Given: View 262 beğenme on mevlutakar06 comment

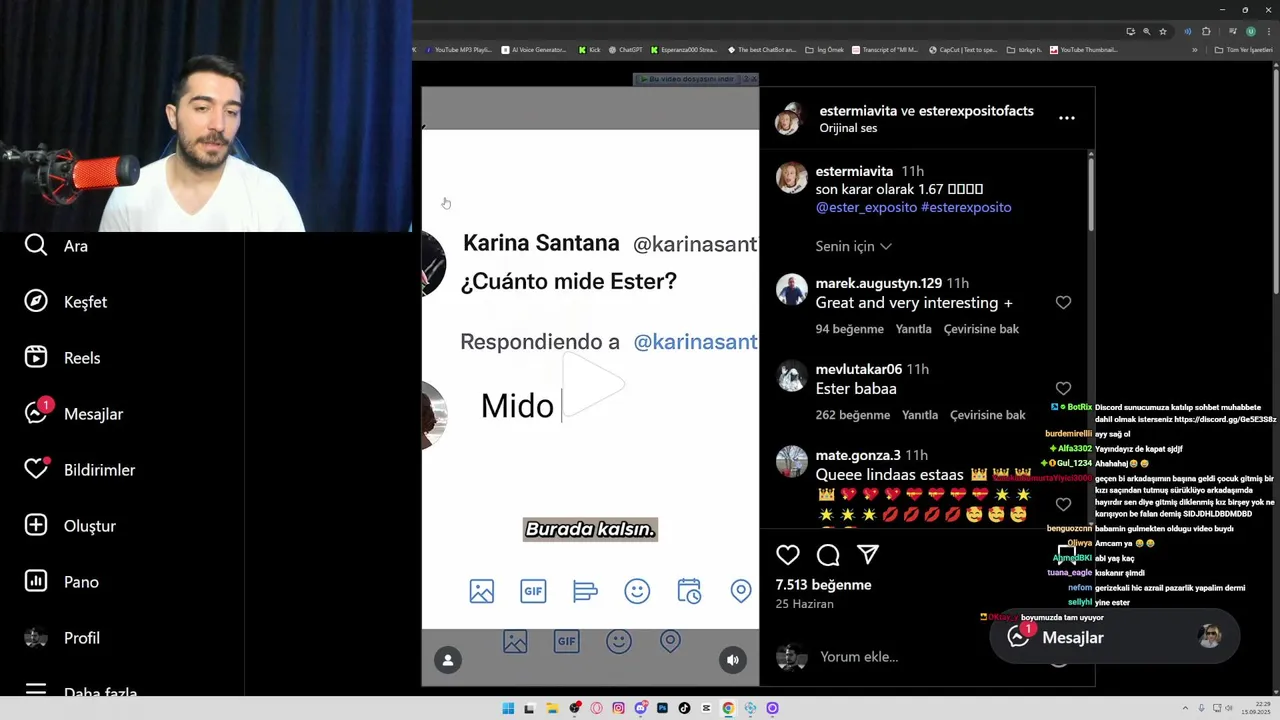Looking at the screenshot, I should (852, 415).
